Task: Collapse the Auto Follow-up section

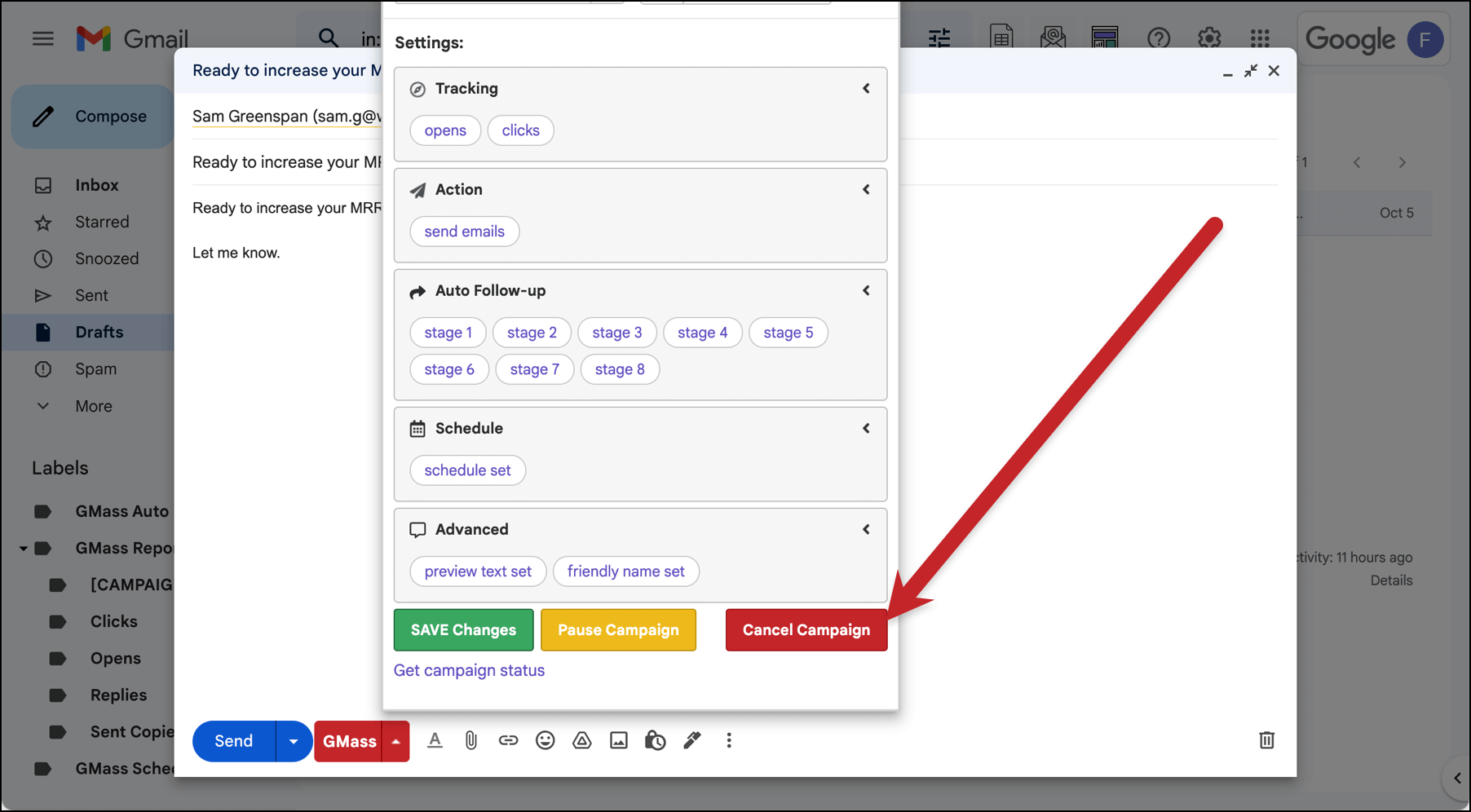Action: pos(866,290)
